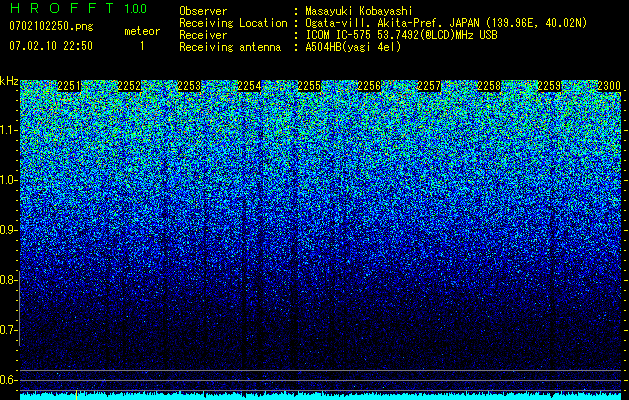Click antenna value A504HB(yagi 4el)
629x400 pixels.
[353, 47]
